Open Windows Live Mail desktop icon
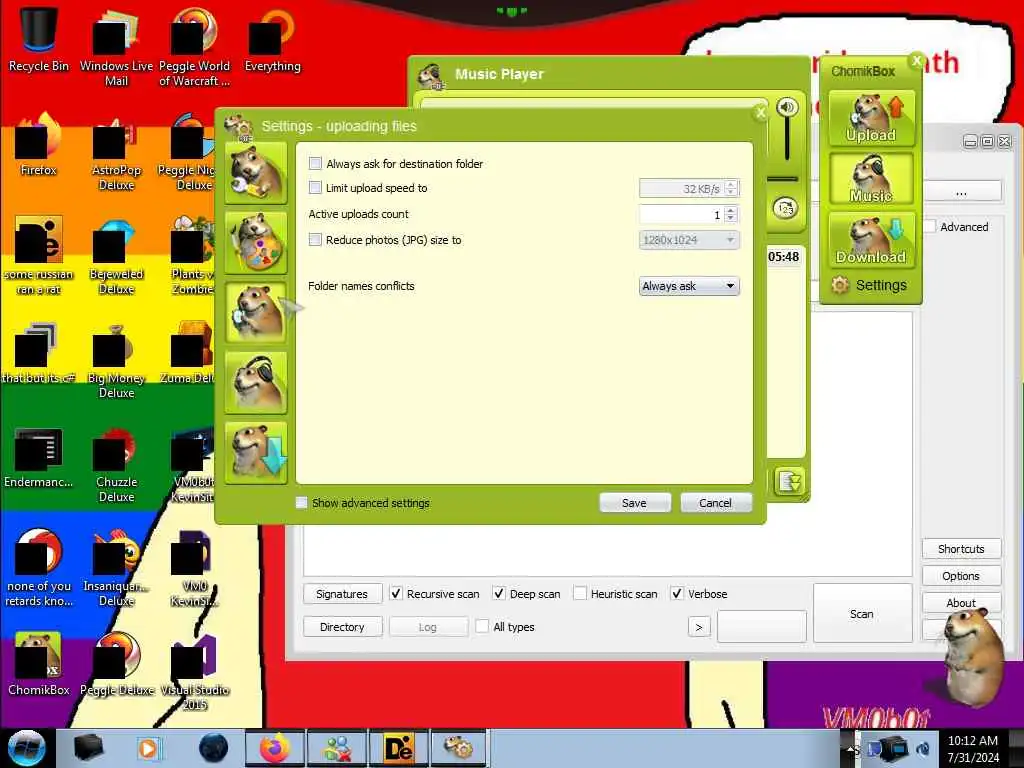 click(116, 47)
